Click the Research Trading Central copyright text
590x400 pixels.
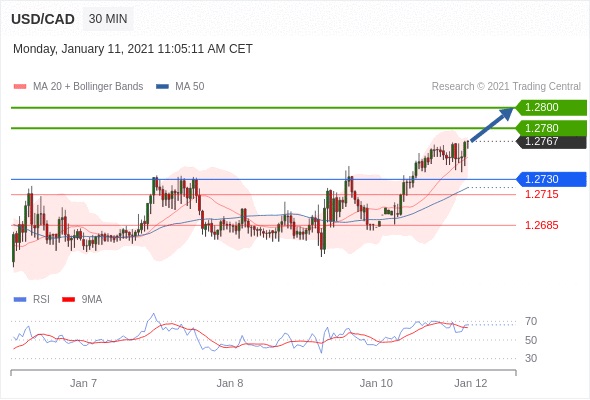coord(506,87)
